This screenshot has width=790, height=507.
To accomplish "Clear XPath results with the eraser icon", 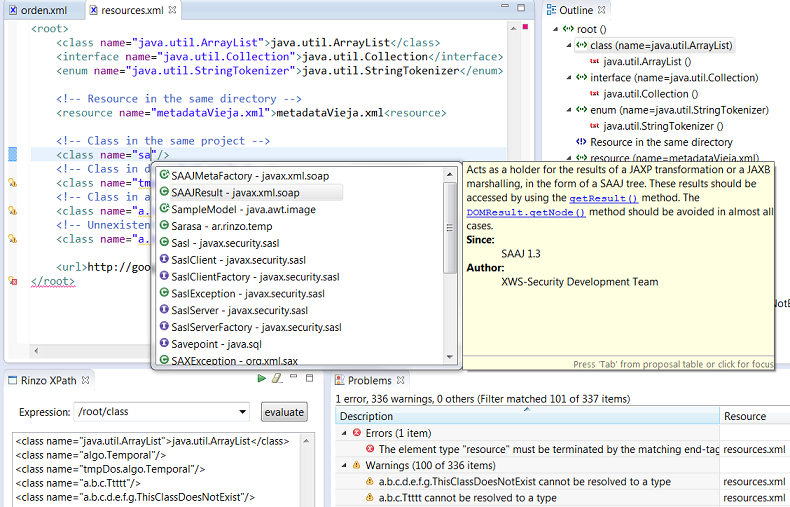I will click(x=277, y=379).
